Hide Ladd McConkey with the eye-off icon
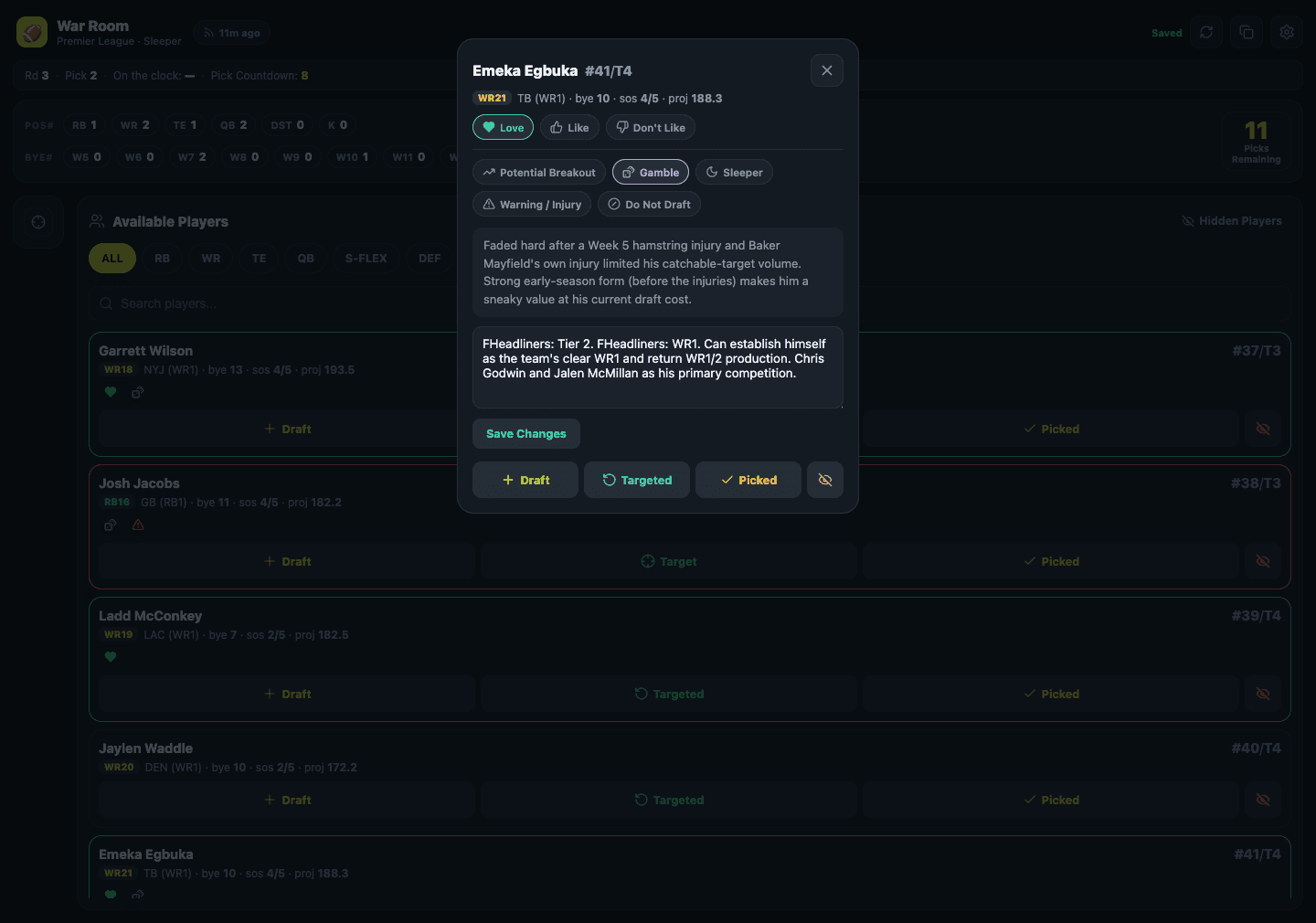The height and width of the screenshot is (923, 1316). pos(1263,694)
